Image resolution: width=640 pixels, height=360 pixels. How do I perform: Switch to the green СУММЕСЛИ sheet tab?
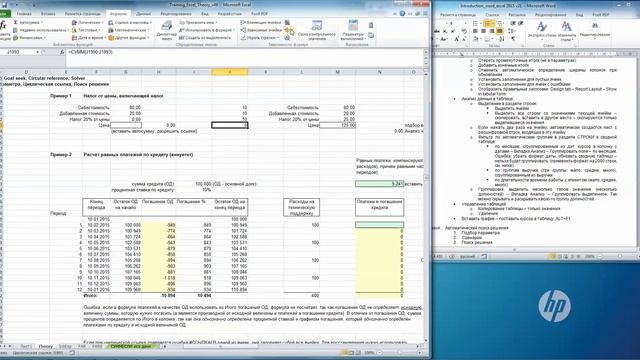(132, 346)
